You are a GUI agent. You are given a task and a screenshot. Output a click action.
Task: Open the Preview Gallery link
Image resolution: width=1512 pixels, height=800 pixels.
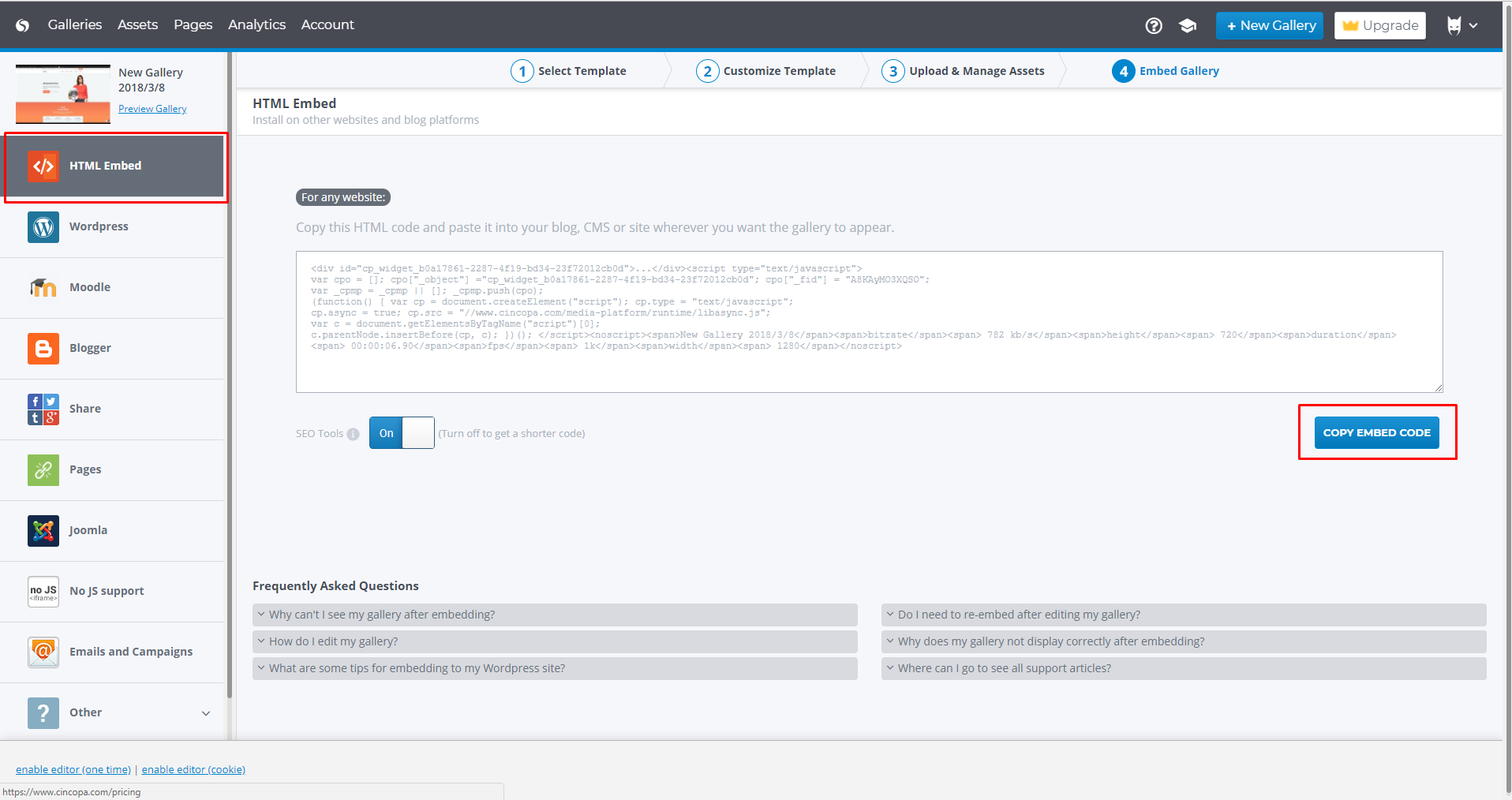pos(152,109)
